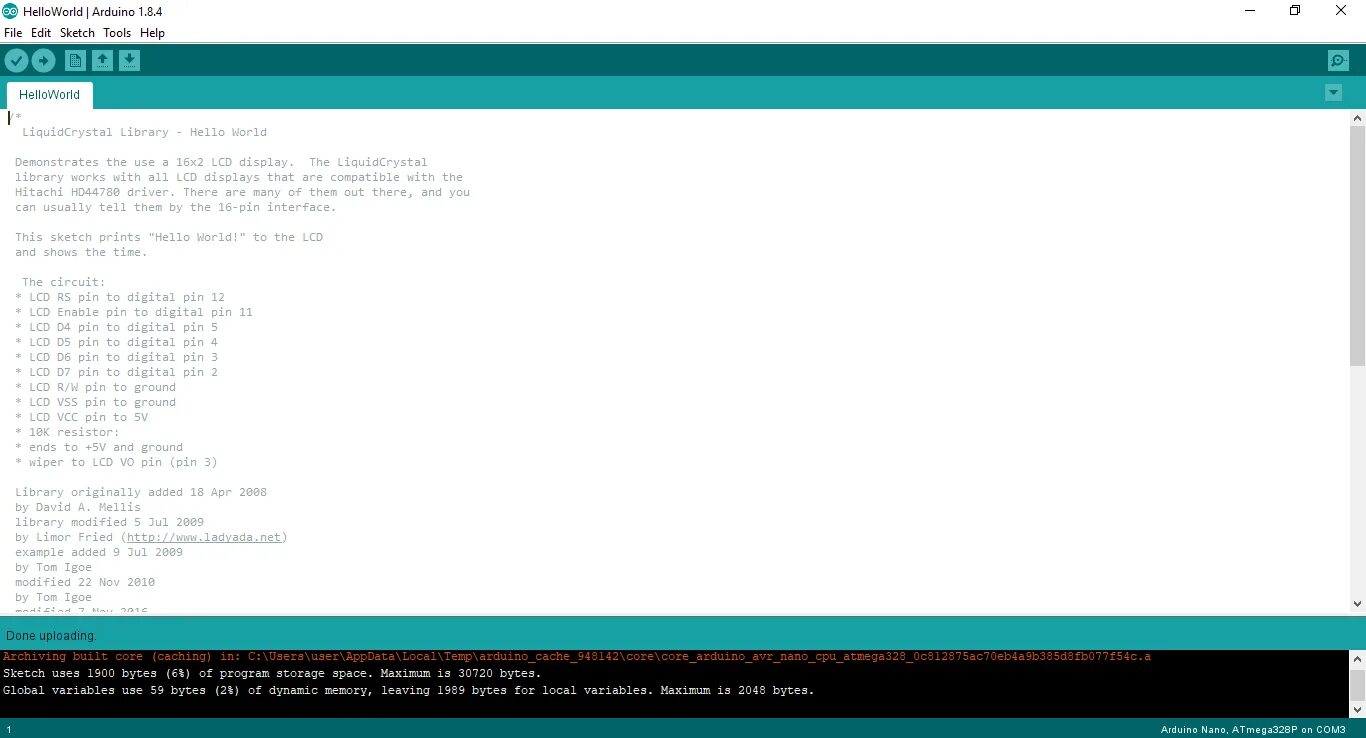Screen dimensions: 1366x738
Task: Click line number indicator '1' in status bar
Action: 9,731
